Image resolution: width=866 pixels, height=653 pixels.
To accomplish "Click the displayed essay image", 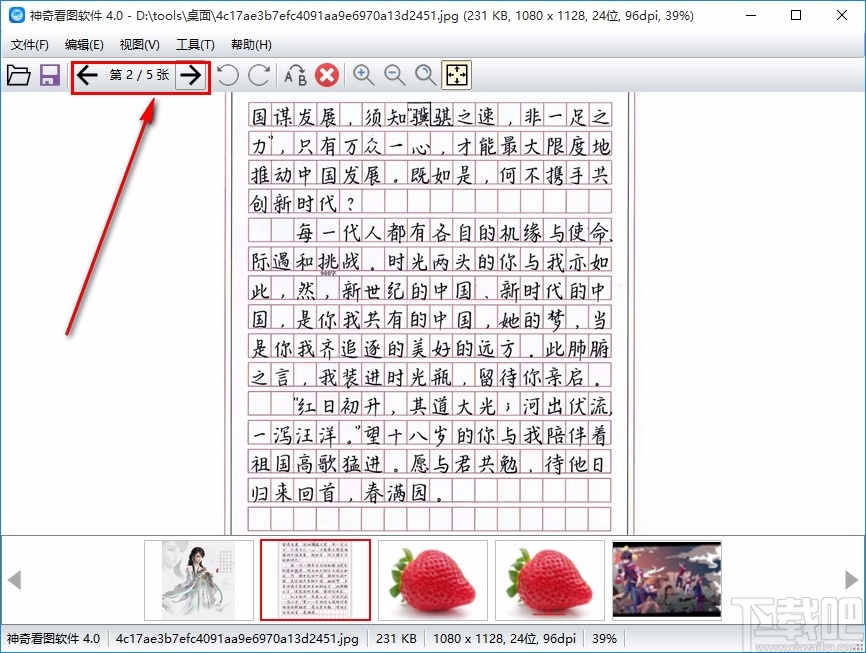I will pos(430,313).
